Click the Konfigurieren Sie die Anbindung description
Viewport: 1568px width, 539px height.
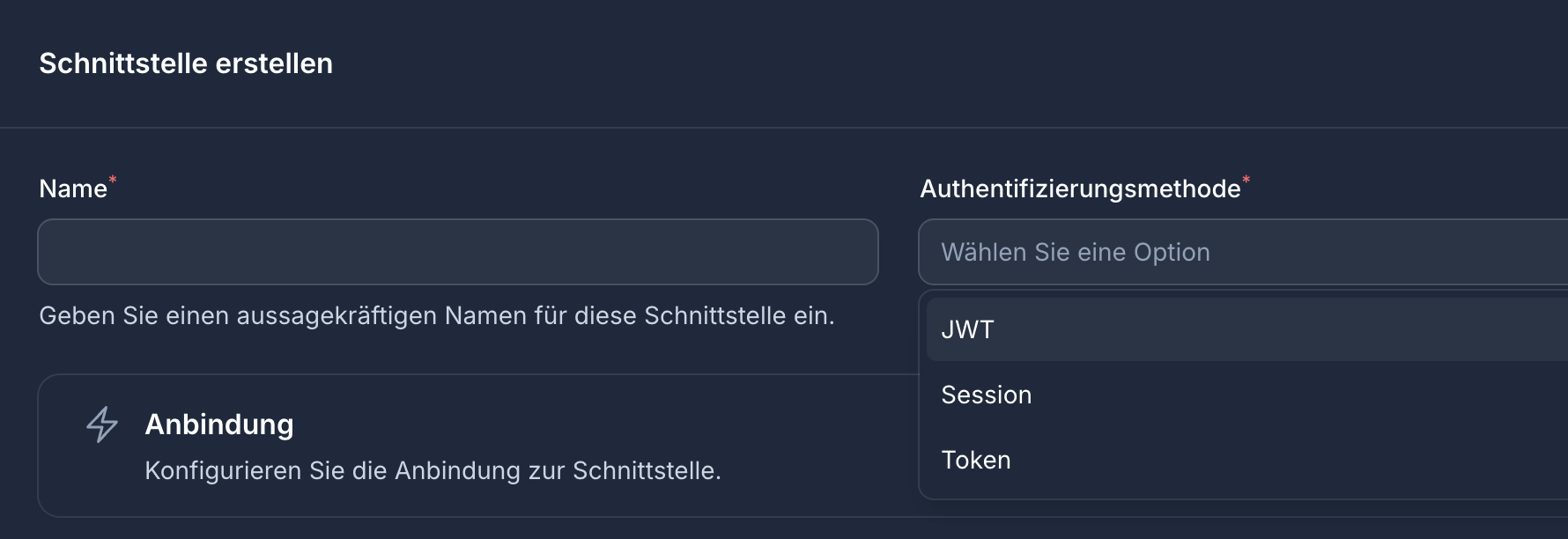433,470
